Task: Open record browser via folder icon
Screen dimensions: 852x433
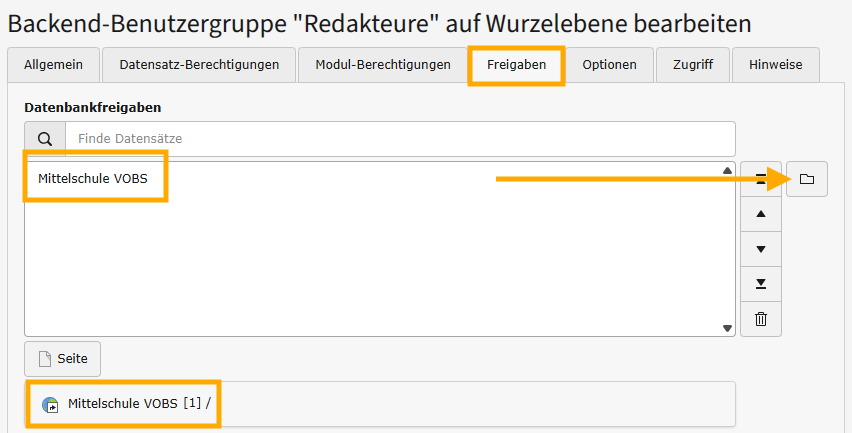Action: tap(807, 179)
